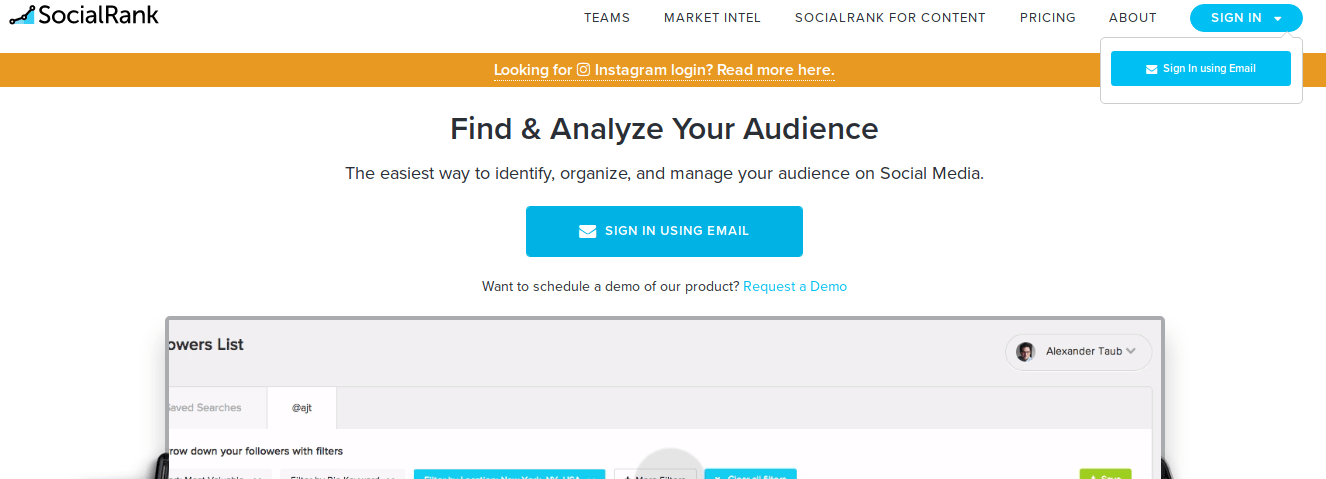Go to the MARKET INTEL page
This screenshot has height=479, width=1326.
pos(712,17)
